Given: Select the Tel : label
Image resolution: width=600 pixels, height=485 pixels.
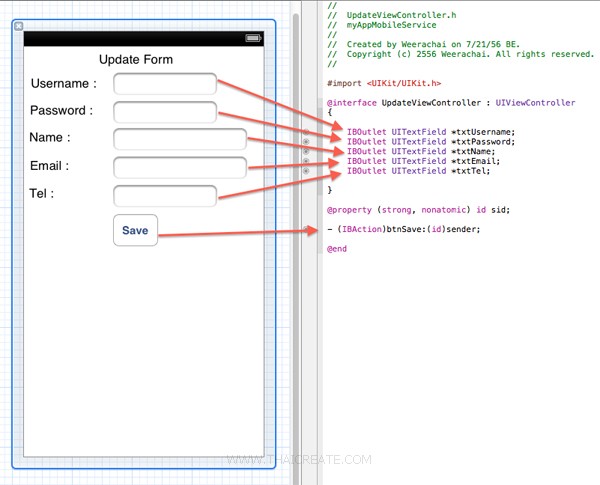Looking at the screenshot, I should coord(42,193).
